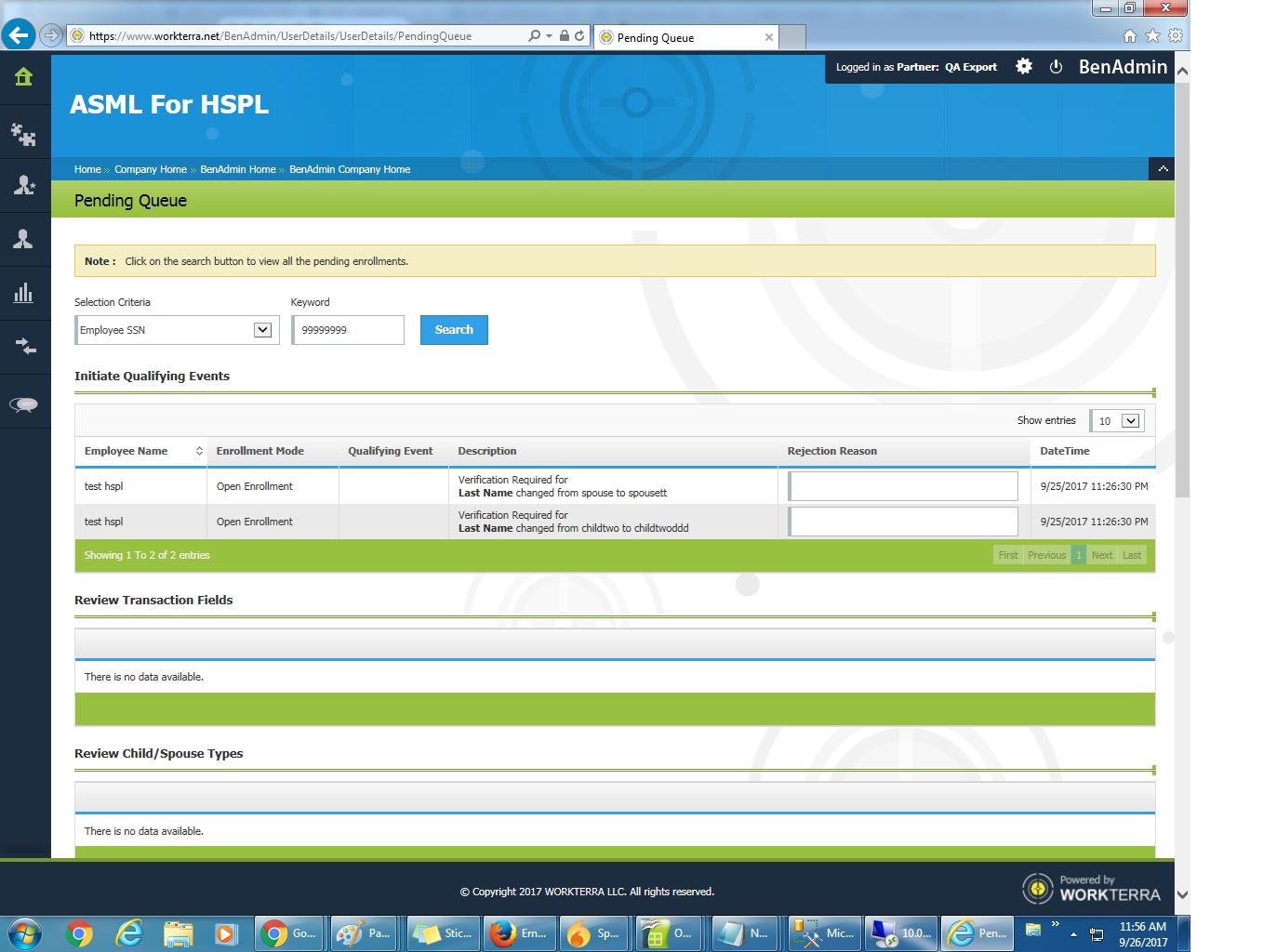Open the Windows Start button

coord(25,933)
